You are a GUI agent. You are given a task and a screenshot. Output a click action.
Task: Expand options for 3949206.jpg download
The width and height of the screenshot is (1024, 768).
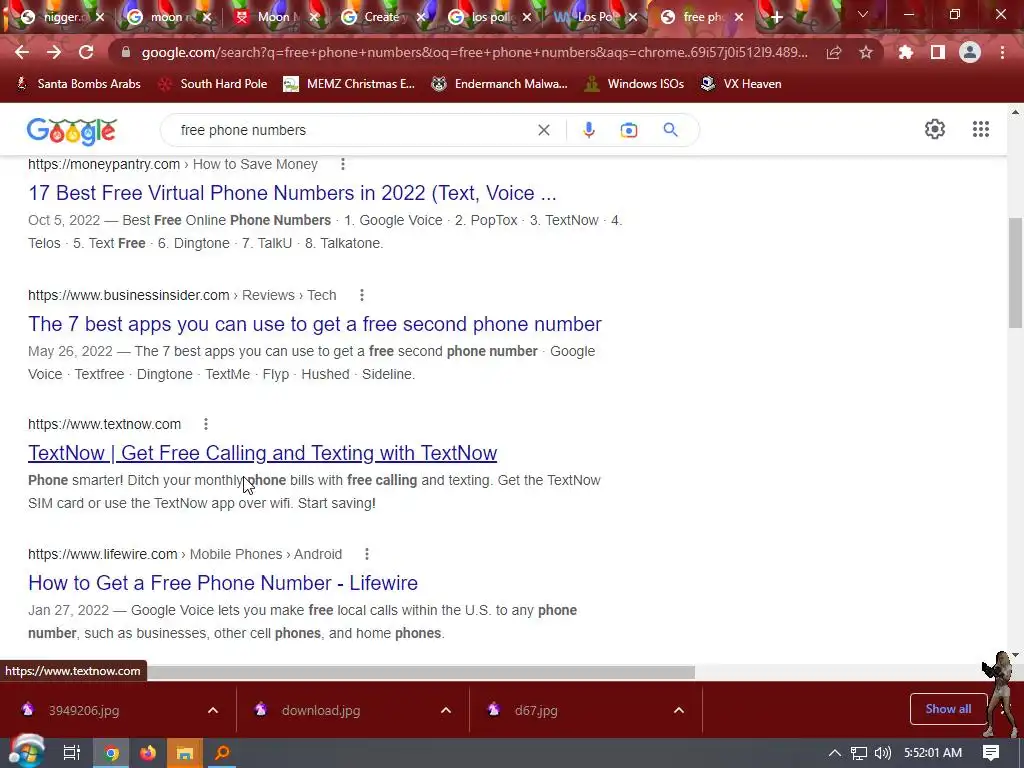click(x=213, y=711)
